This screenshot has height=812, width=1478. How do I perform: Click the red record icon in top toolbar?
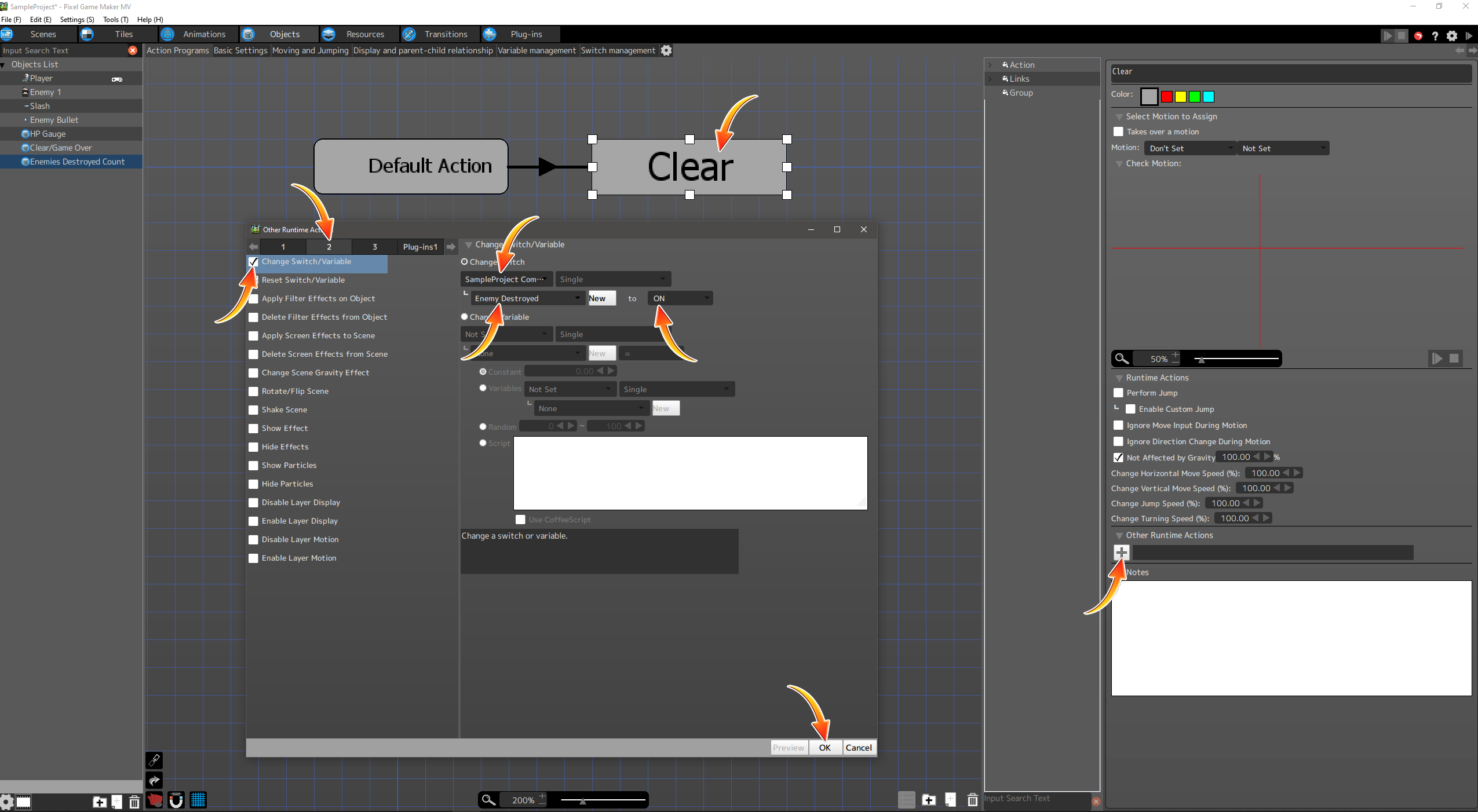pyautogui.click(x=1418, y=35)
